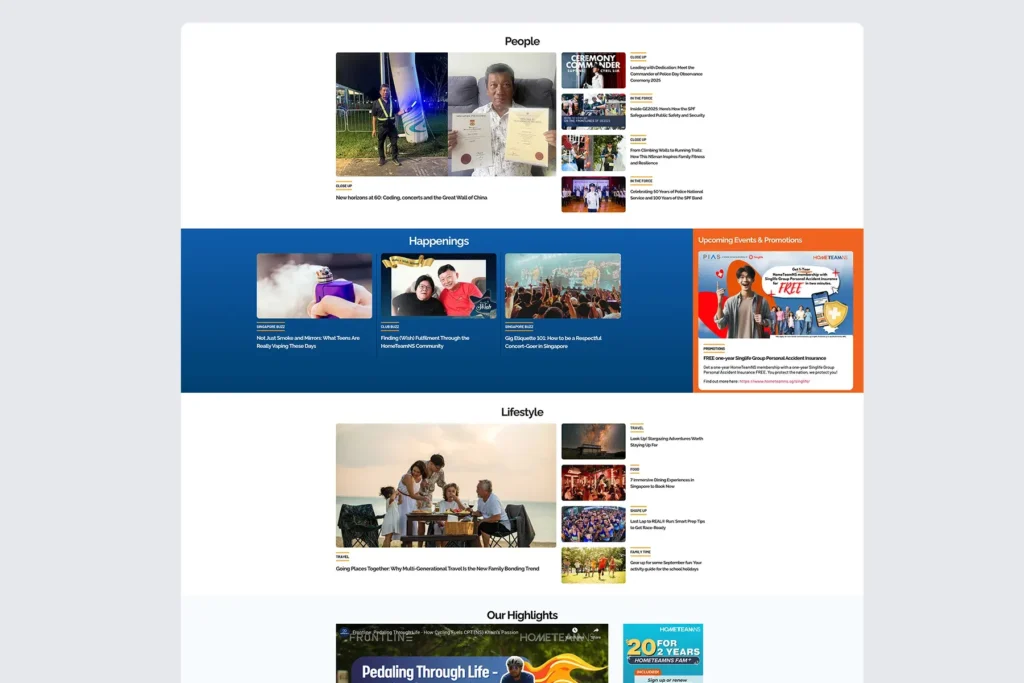1024x683 pixels.
Task: Click the SPF Band celebration thumbnail
Action: [x=593, y=194]
